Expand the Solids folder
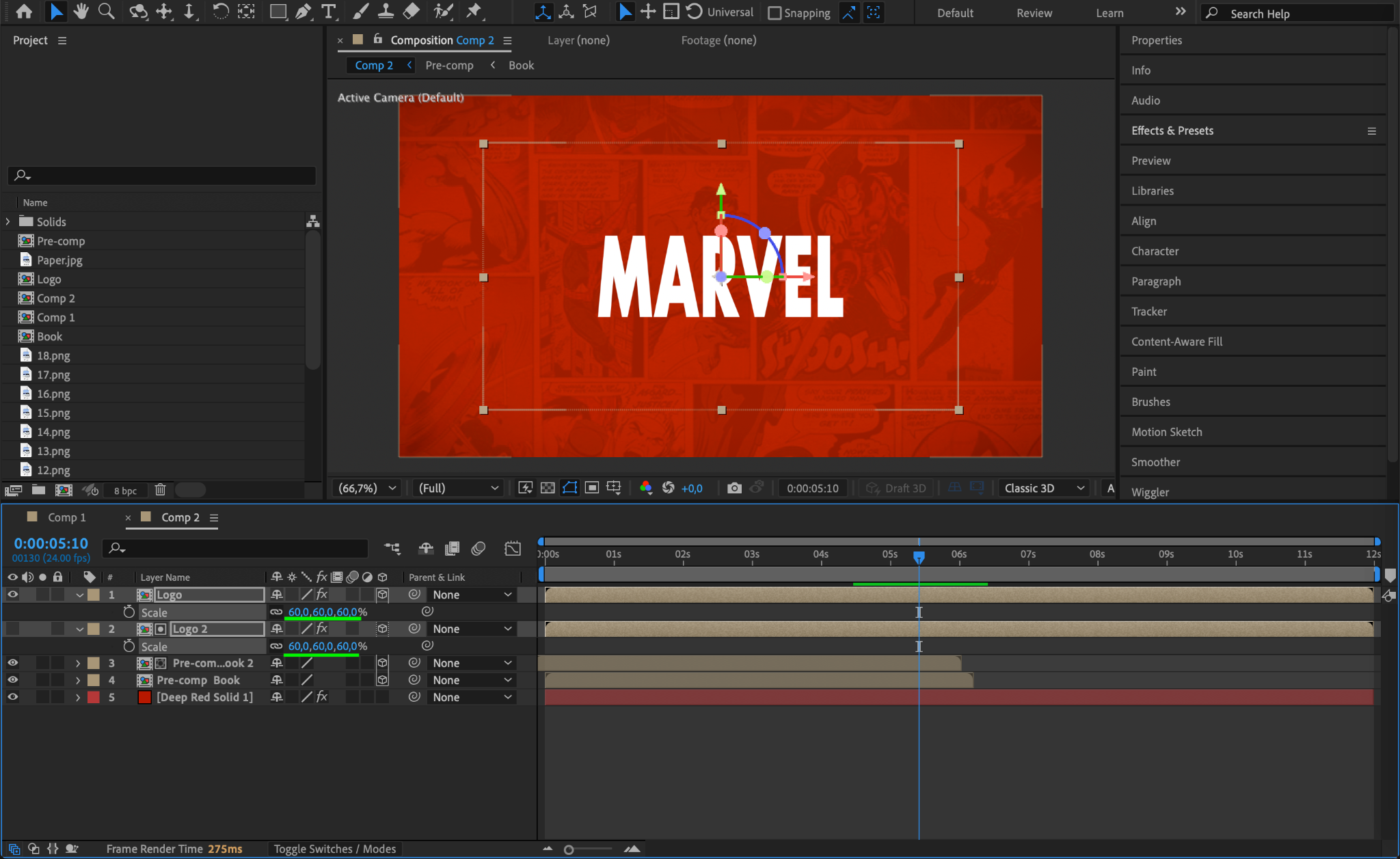Screen dimensions: 1400x859 click(8, 221)
